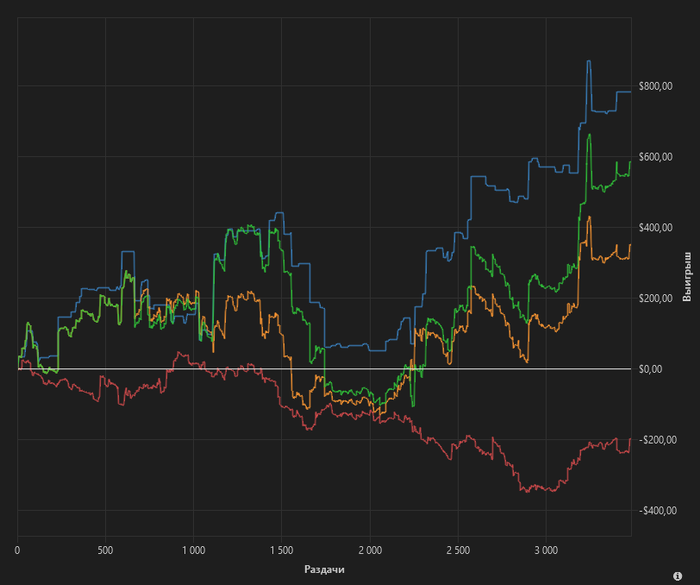Screen dimensions: 700x585
Task: Click the red line's lowest point
Action: point(527,492)
